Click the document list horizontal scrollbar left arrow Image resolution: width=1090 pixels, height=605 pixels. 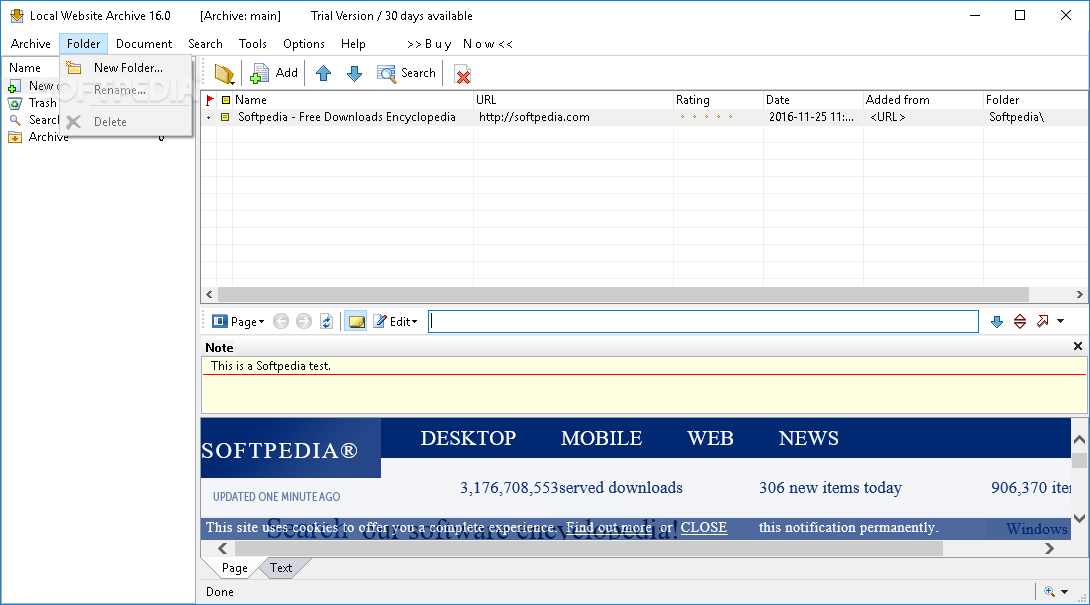[209, 294]
